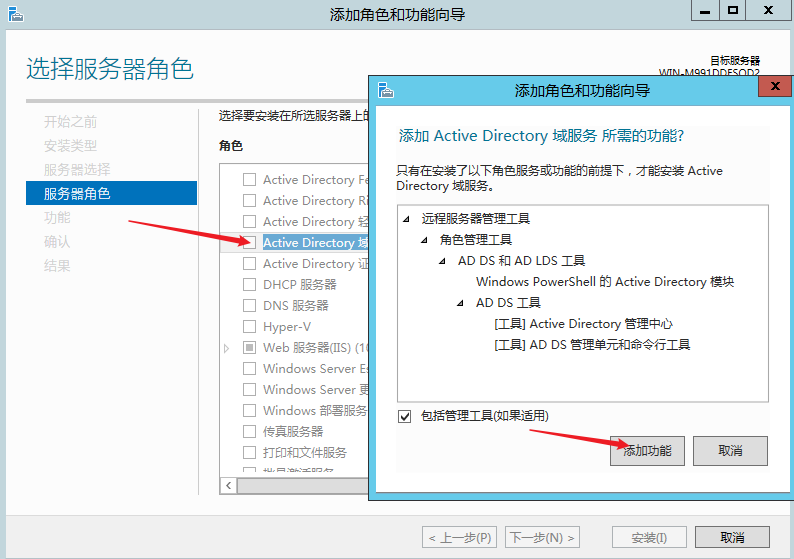Go to the 服务器选择 wizard step

point(77,170)
